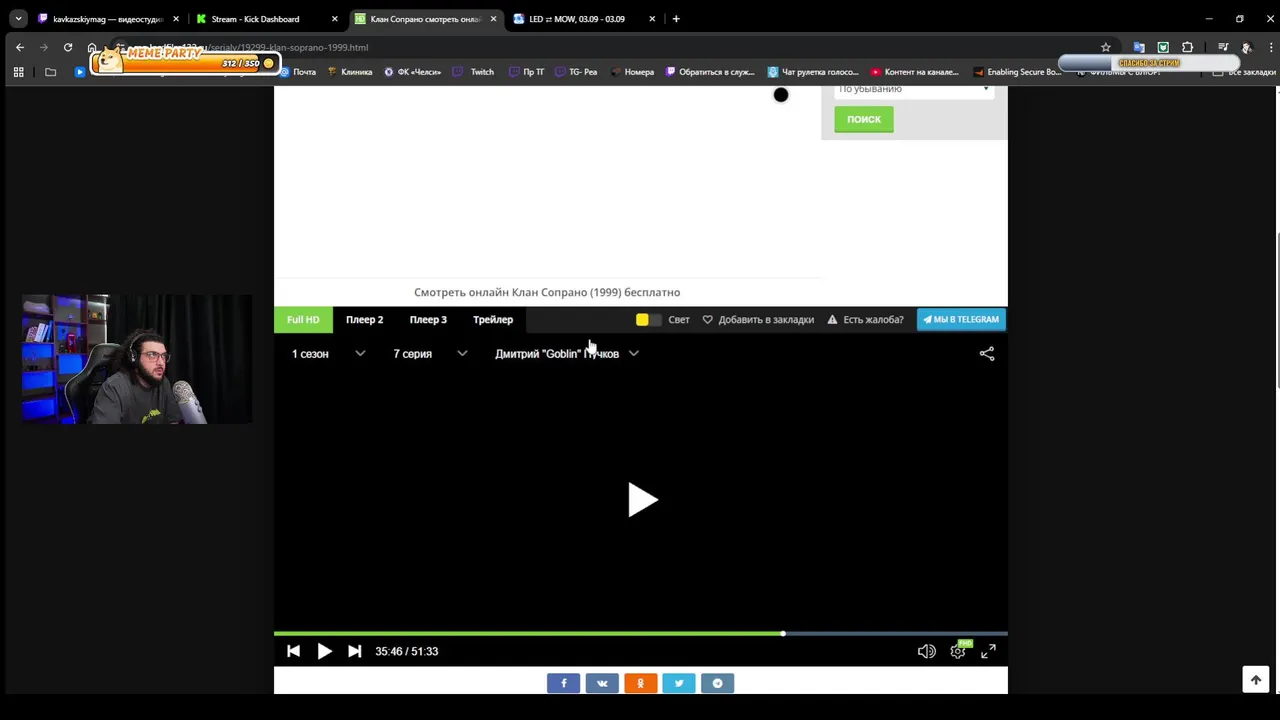1280x720 pixels.
Task: Click the scroll-to-top arrow button
Action: [1256, 680]
